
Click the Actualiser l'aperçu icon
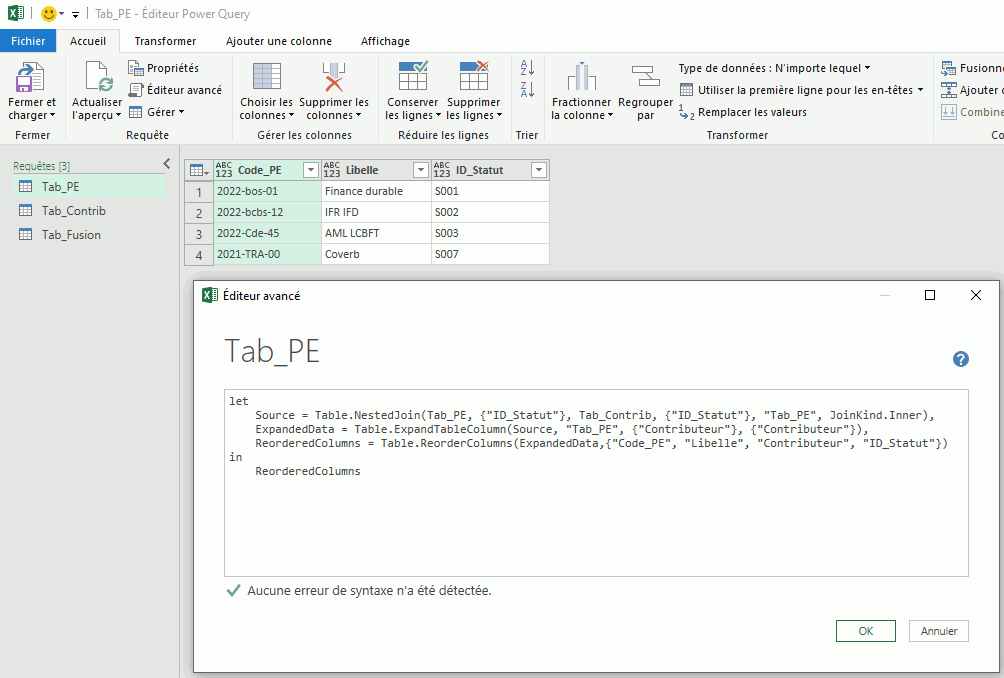tap(97, 77)
